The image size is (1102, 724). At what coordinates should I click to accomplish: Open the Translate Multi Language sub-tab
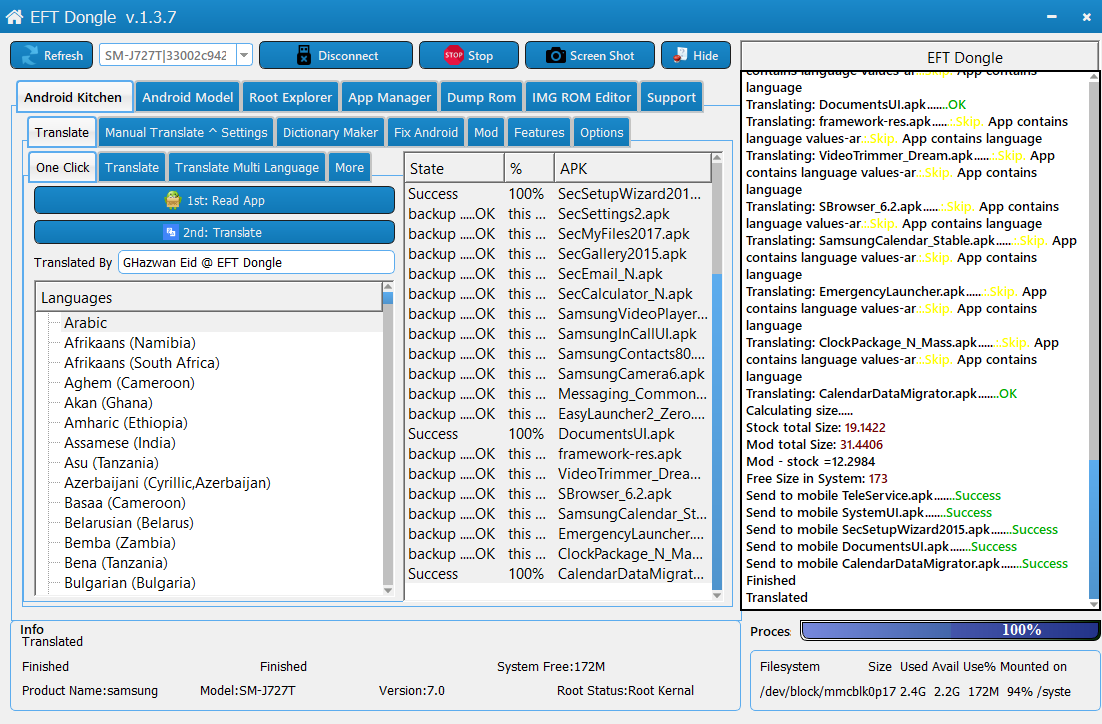(x=247, y=167)
